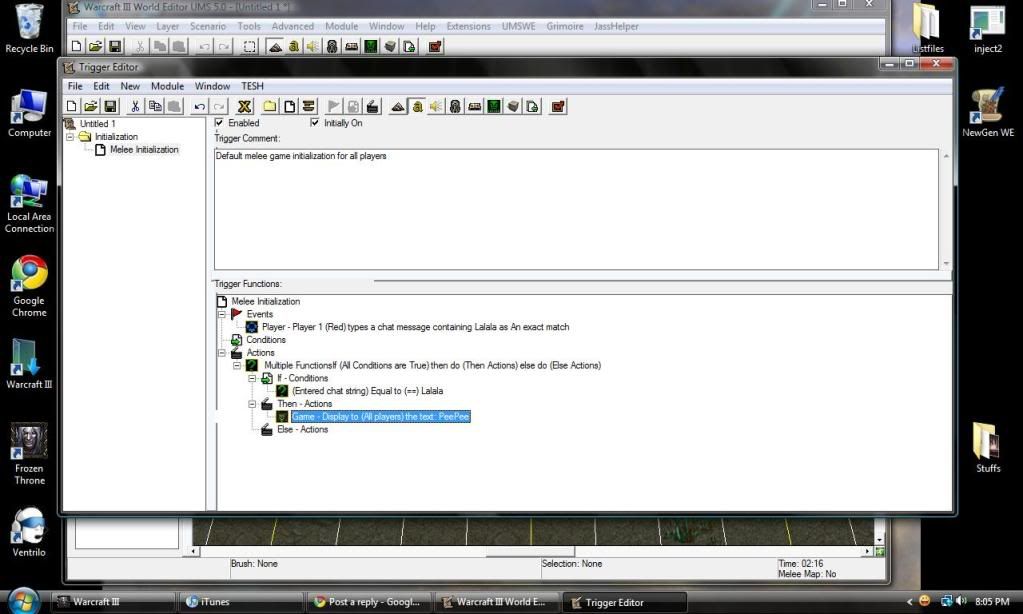Select the Ventrilo desktop shortcut
Screen dimensions: 1023x614
click(29, 532)
